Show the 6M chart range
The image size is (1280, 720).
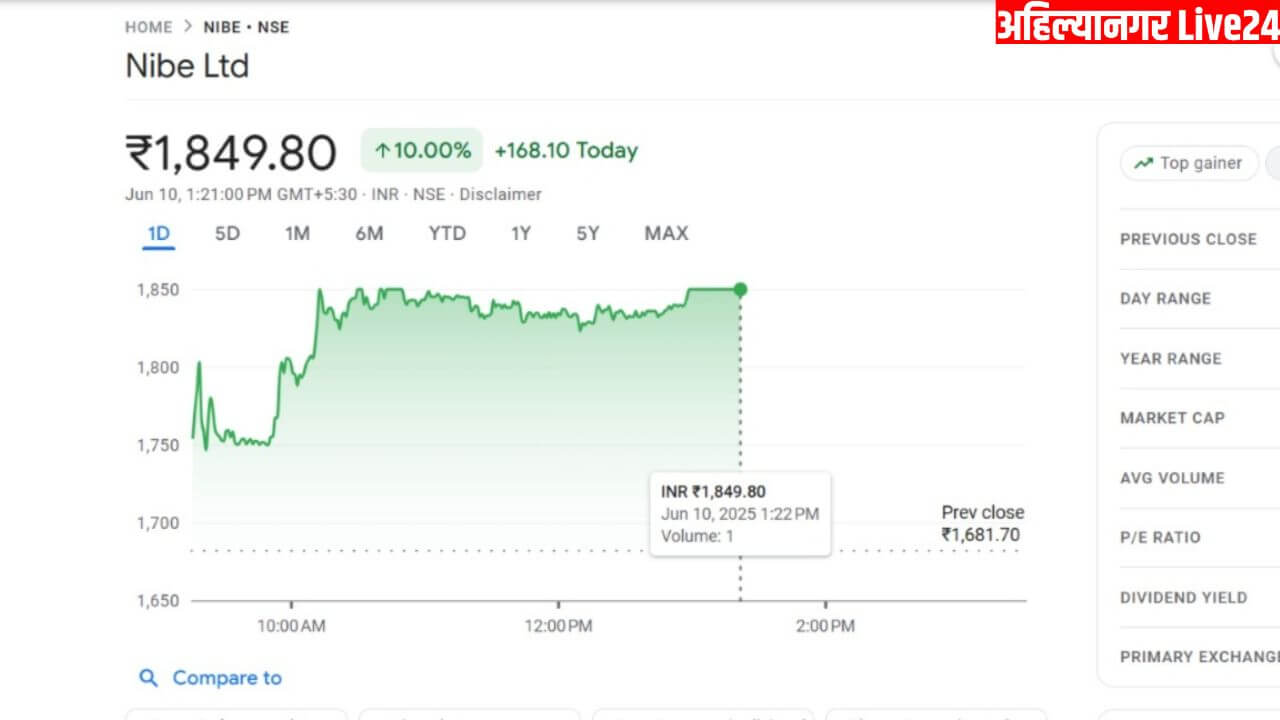coord(369,233)
